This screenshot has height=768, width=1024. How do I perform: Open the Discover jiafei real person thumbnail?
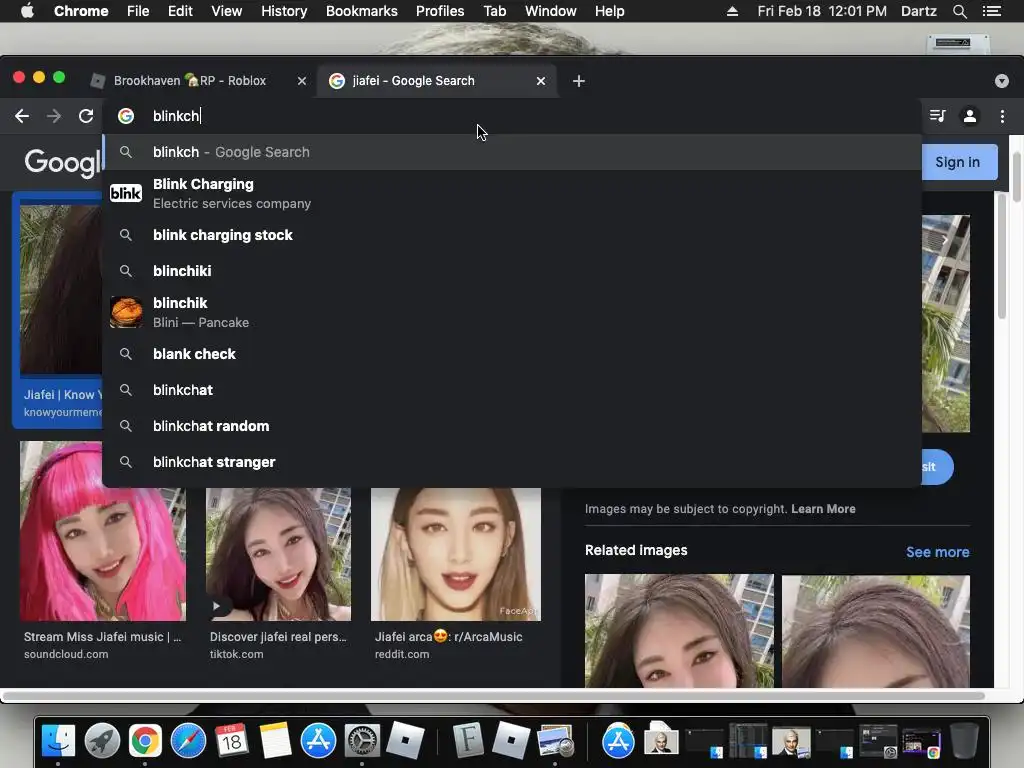point(278,554)
